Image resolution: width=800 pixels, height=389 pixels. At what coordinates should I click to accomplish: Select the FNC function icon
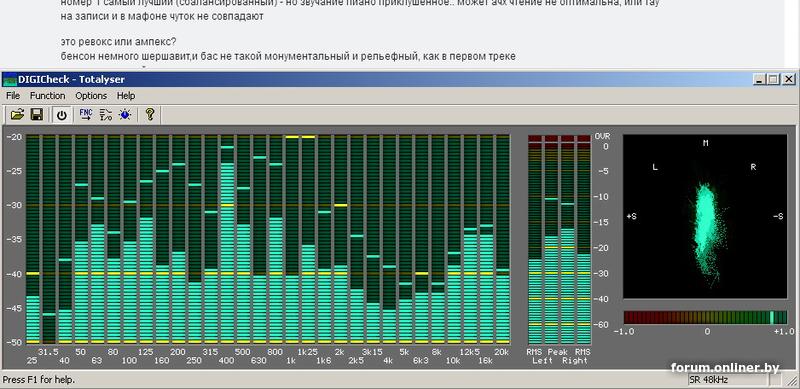[x=86, y=114]
